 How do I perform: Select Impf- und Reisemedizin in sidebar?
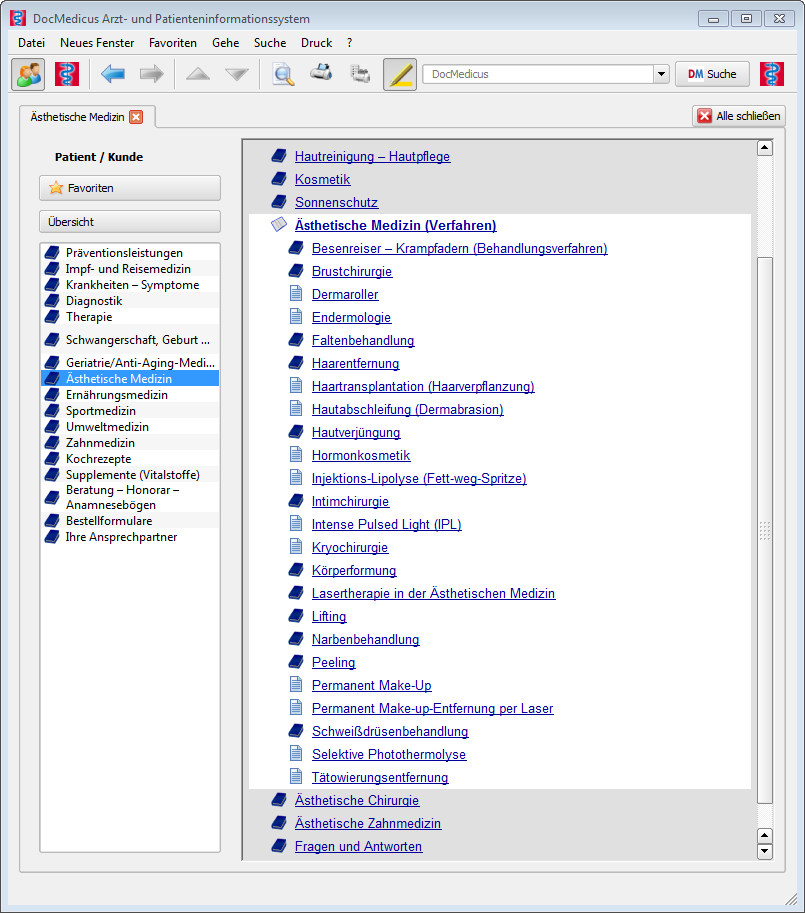[130, 269]
